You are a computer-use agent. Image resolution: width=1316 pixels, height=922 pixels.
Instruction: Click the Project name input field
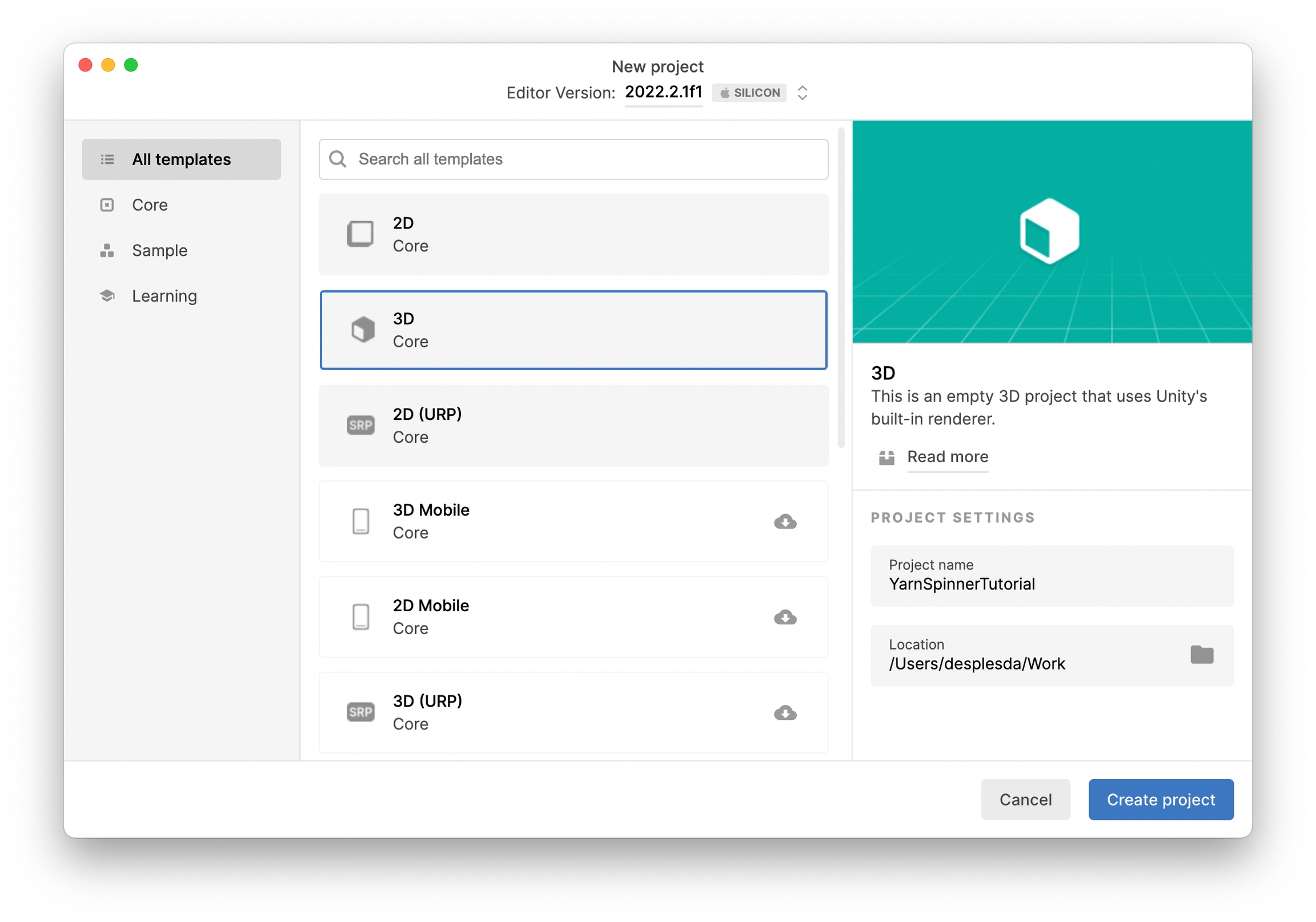click(x=1051, y=576)
